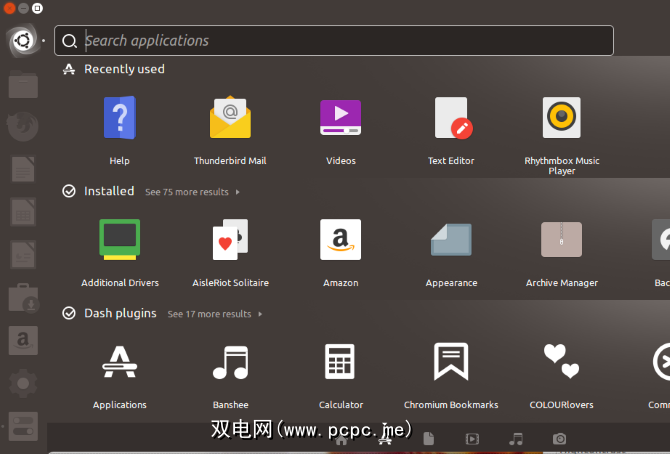
Task: Launch AisleRiot Solitaire
Action: (x=230, y=241)
